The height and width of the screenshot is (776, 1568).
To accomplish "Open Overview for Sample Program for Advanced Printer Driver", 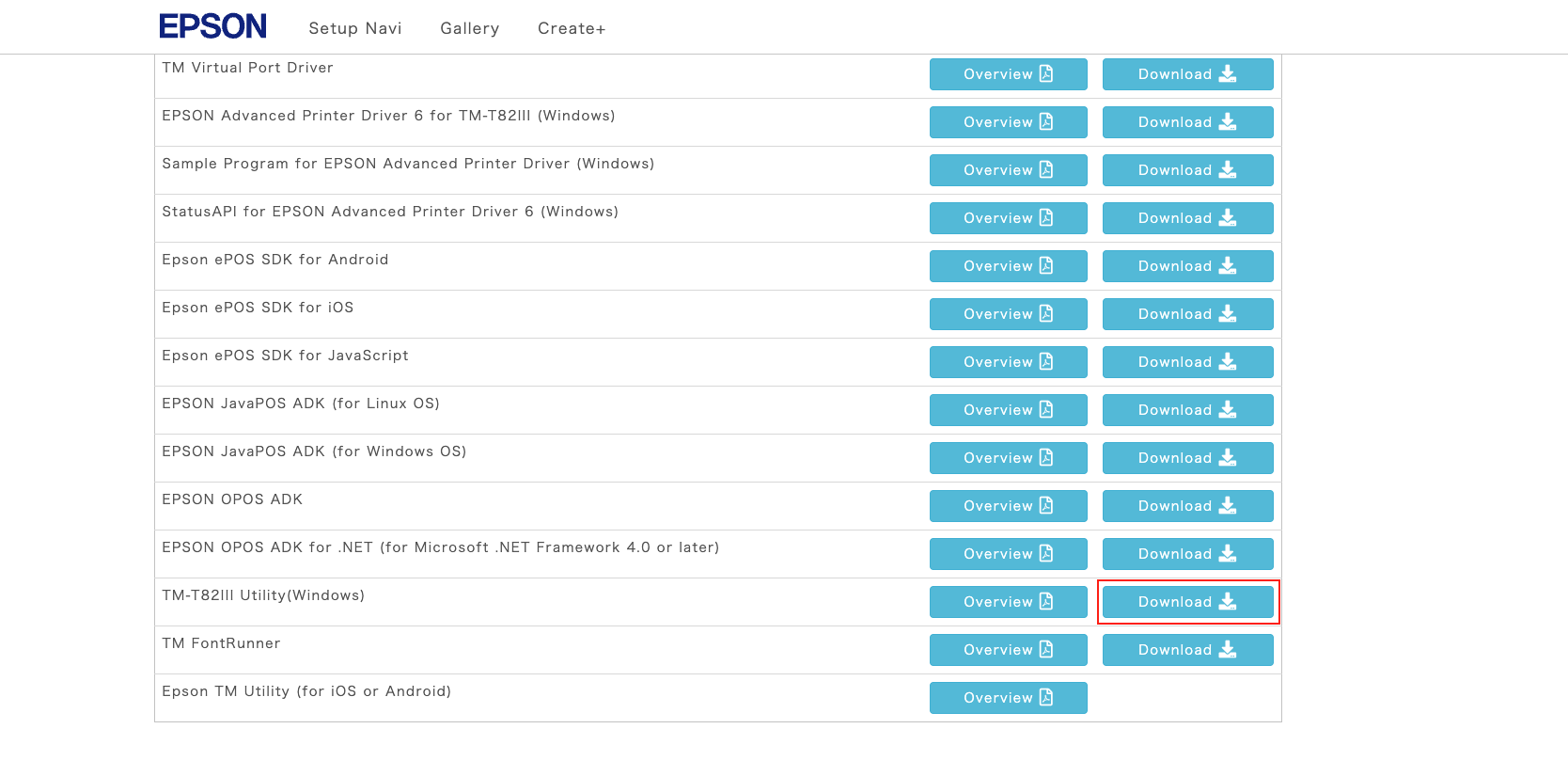I will 1009,170.
